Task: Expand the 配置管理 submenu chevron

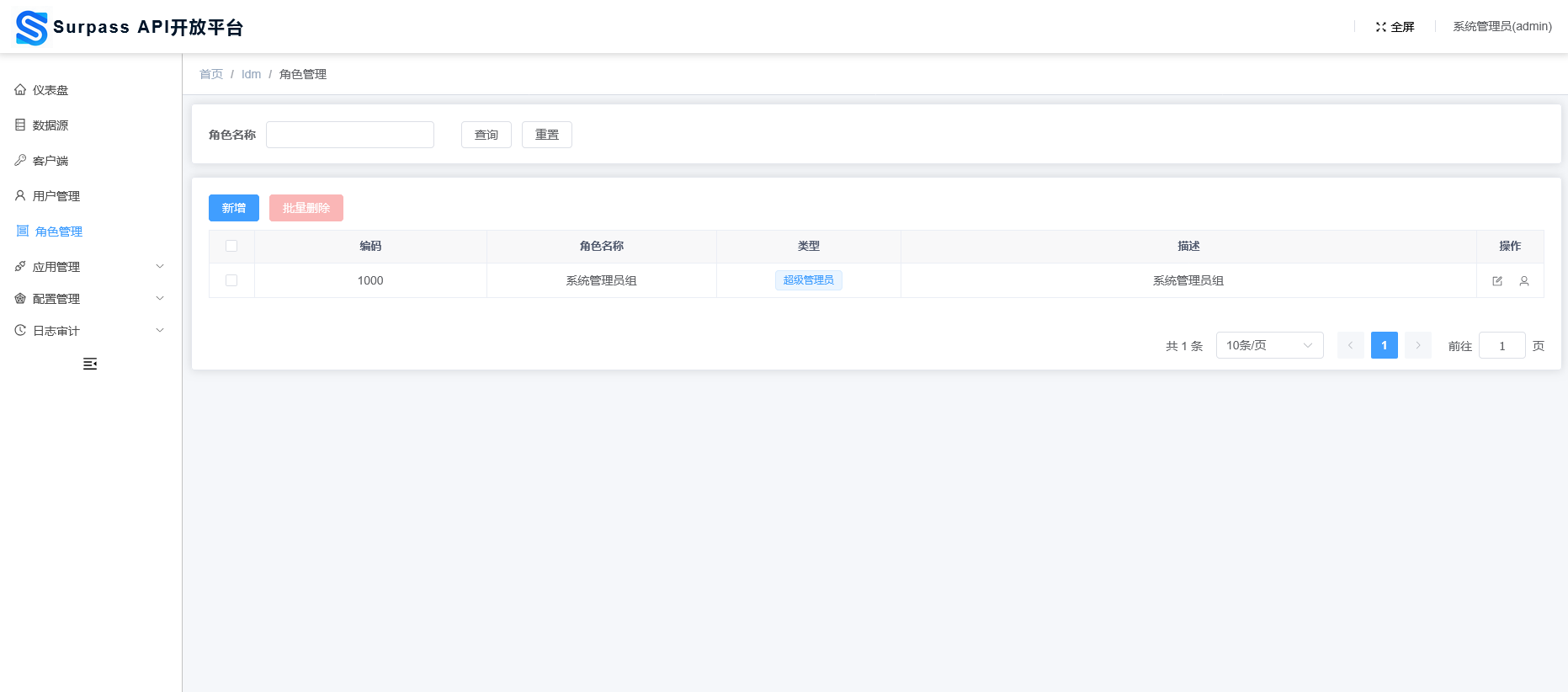Action: 160,298
